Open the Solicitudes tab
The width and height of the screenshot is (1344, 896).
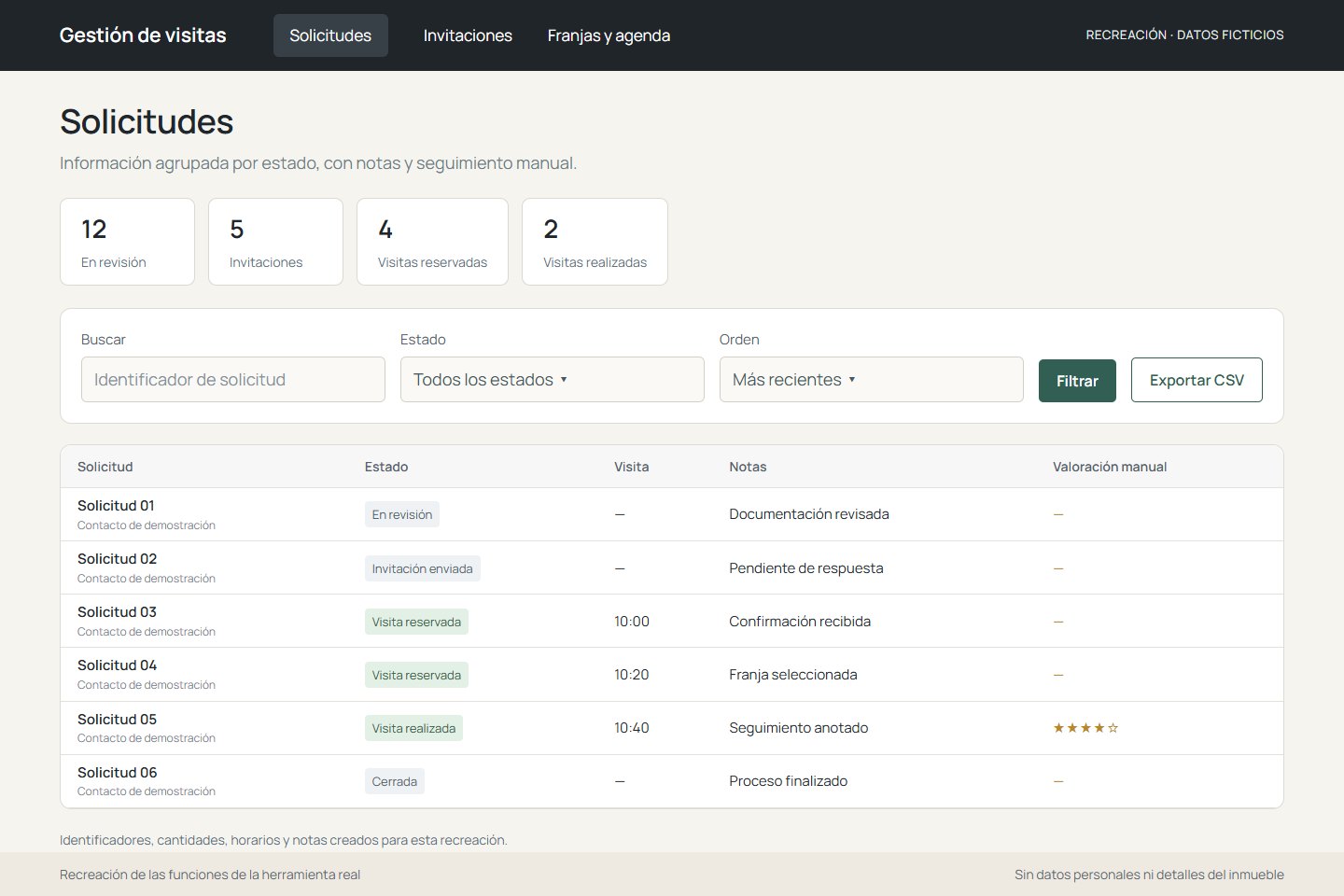330,35
